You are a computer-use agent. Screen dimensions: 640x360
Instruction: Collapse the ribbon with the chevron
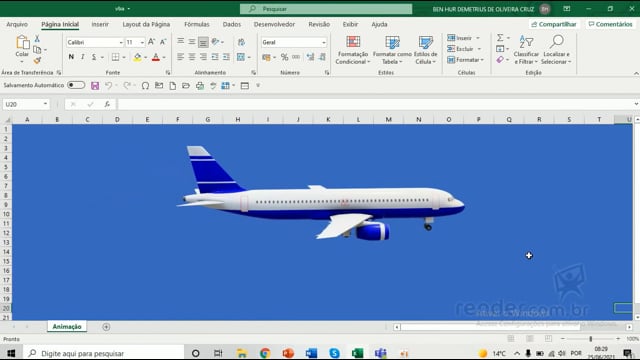(636, 73)
